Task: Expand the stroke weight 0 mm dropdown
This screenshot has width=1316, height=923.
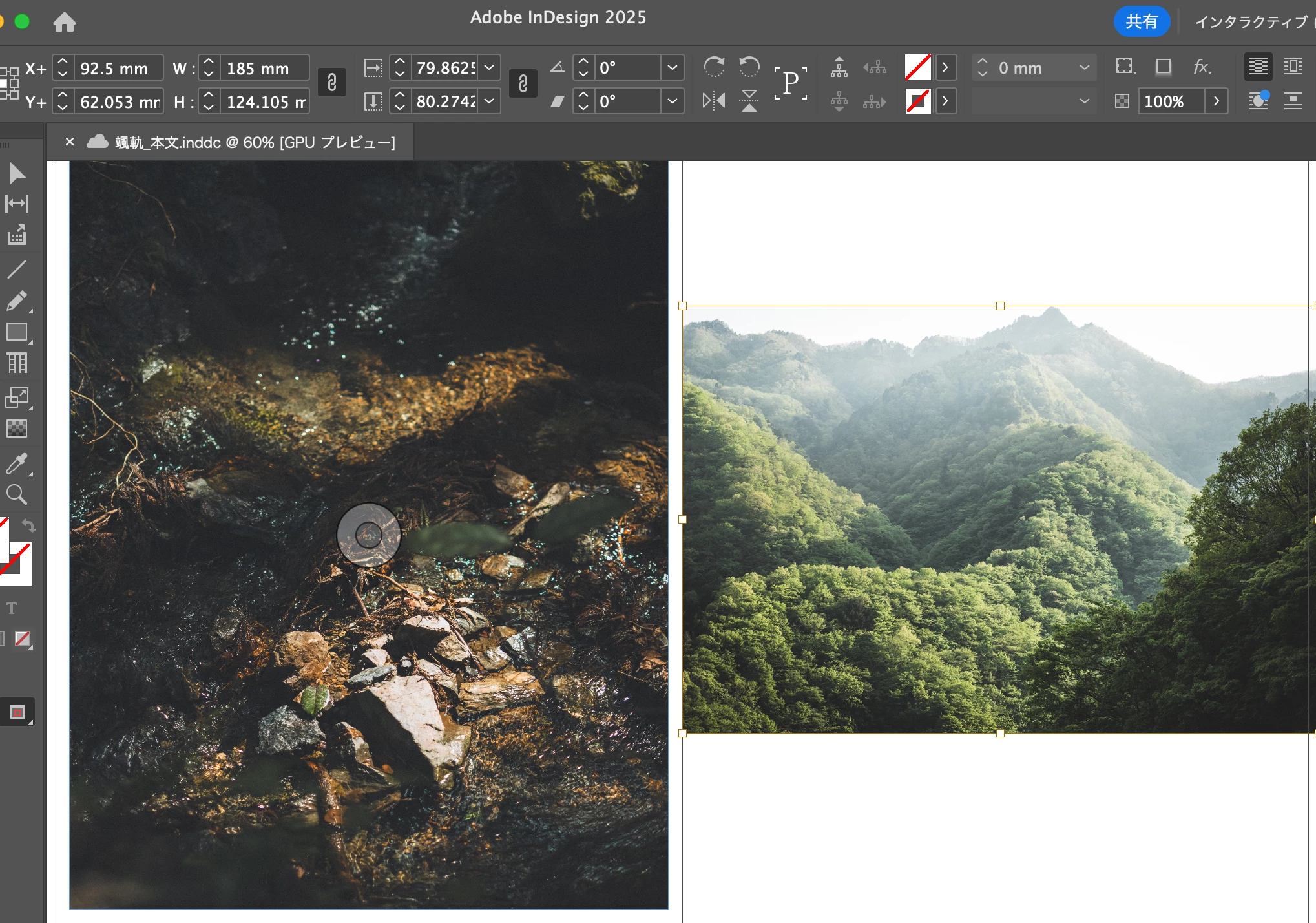Action: coord(1084,67)
